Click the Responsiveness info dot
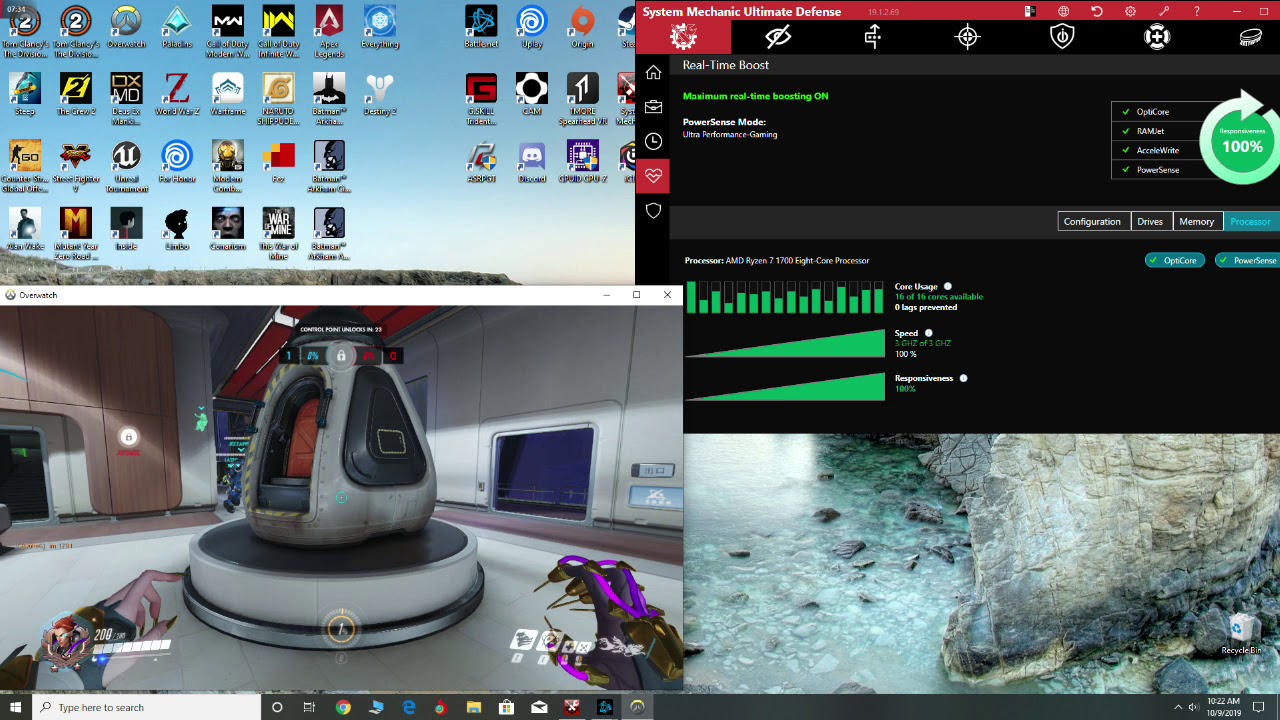The image size is (1280, 720). coord(963,378)
